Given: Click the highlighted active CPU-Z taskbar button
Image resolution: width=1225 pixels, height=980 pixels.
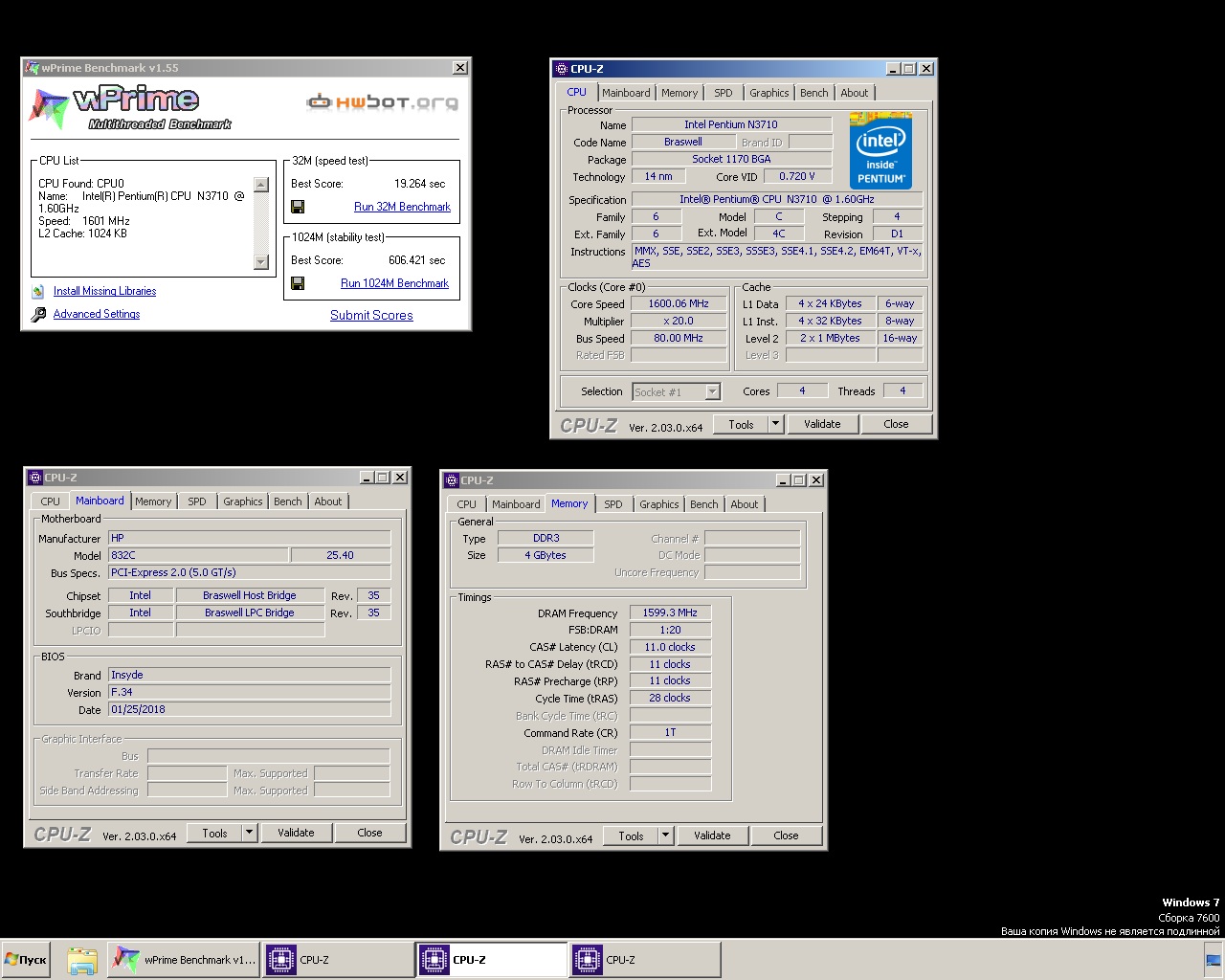Looking at the screenshot, I should (492, 960).
